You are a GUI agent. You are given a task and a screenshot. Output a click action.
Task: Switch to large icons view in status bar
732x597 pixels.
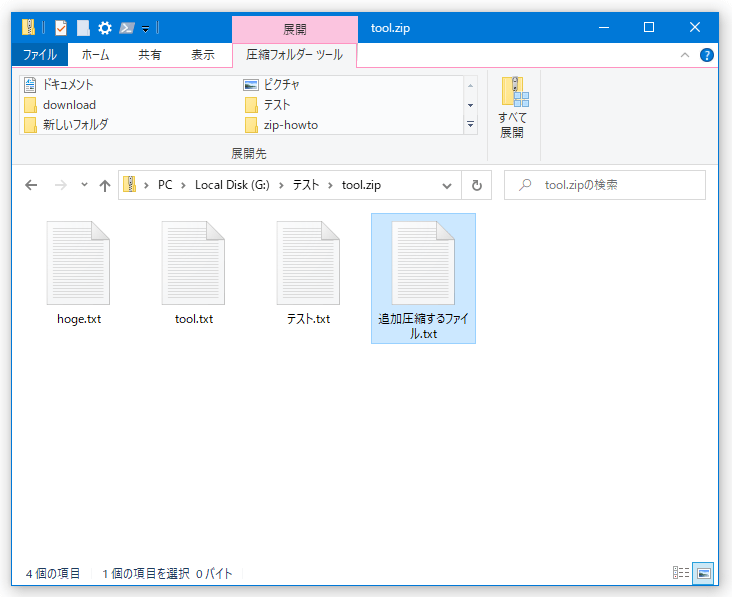pos(704,573)
